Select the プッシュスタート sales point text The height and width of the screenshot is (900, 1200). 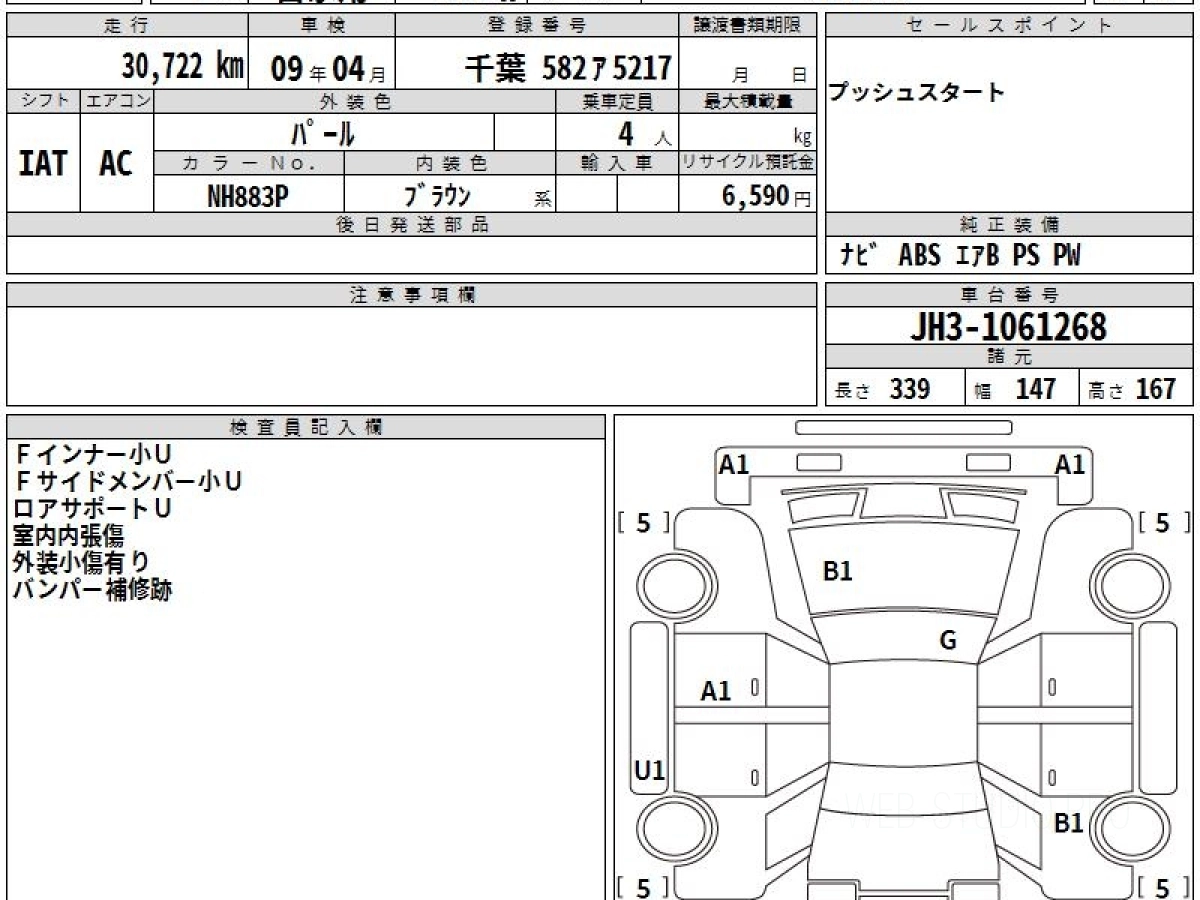[916, 93]
